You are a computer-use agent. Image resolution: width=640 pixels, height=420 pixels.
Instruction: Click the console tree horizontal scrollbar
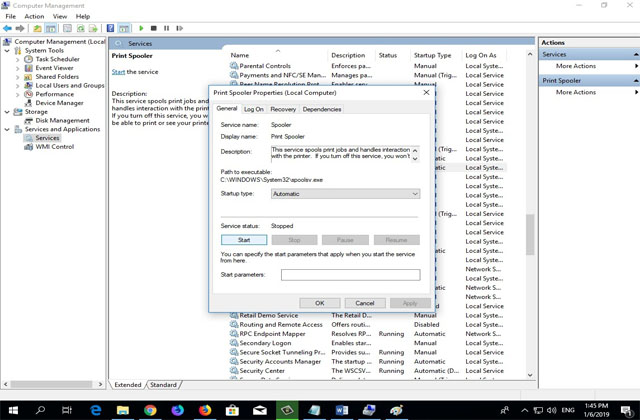(52, 384)
